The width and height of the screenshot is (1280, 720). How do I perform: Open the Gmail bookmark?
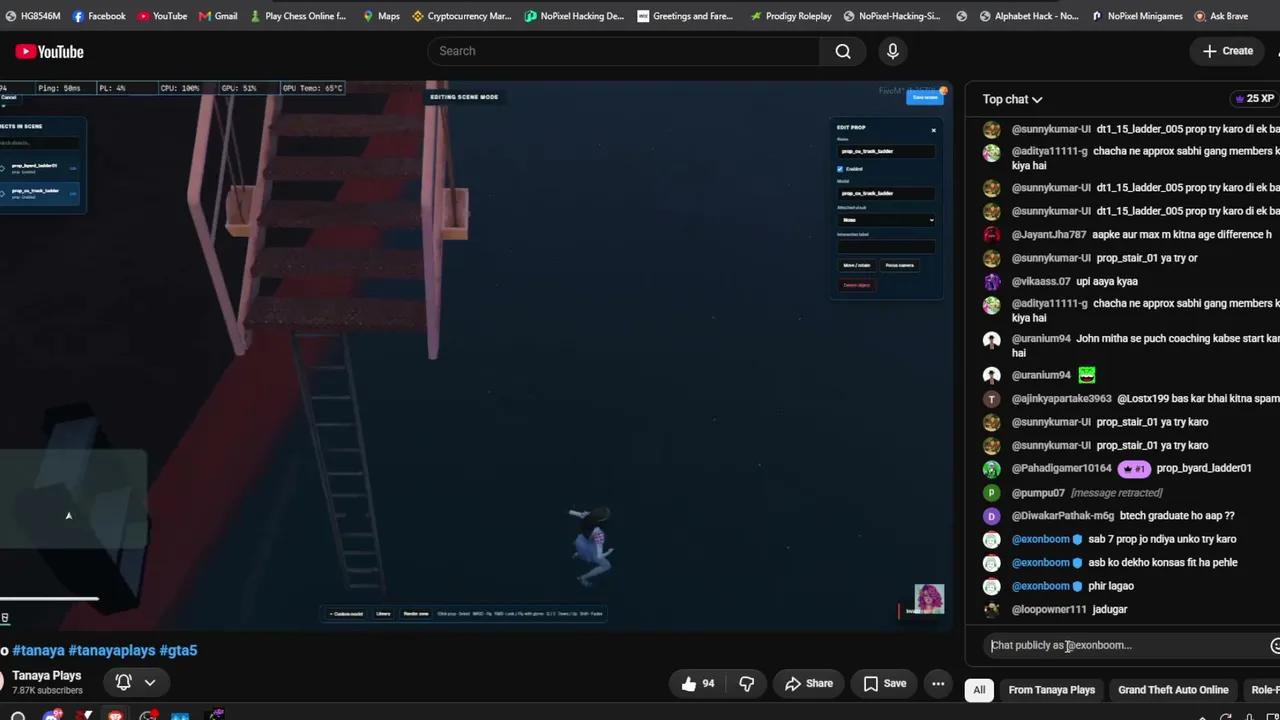[x=218, y=16]
